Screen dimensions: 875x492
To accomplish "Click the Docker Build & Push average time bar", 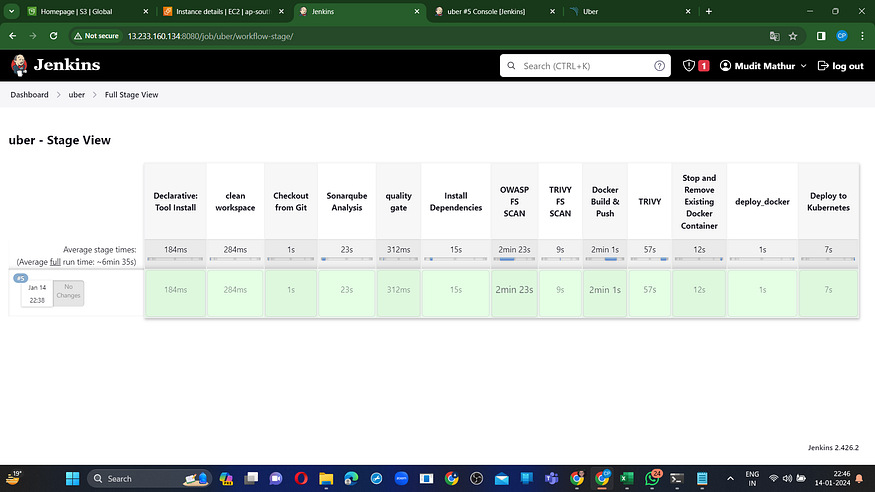I will (605, 259).
